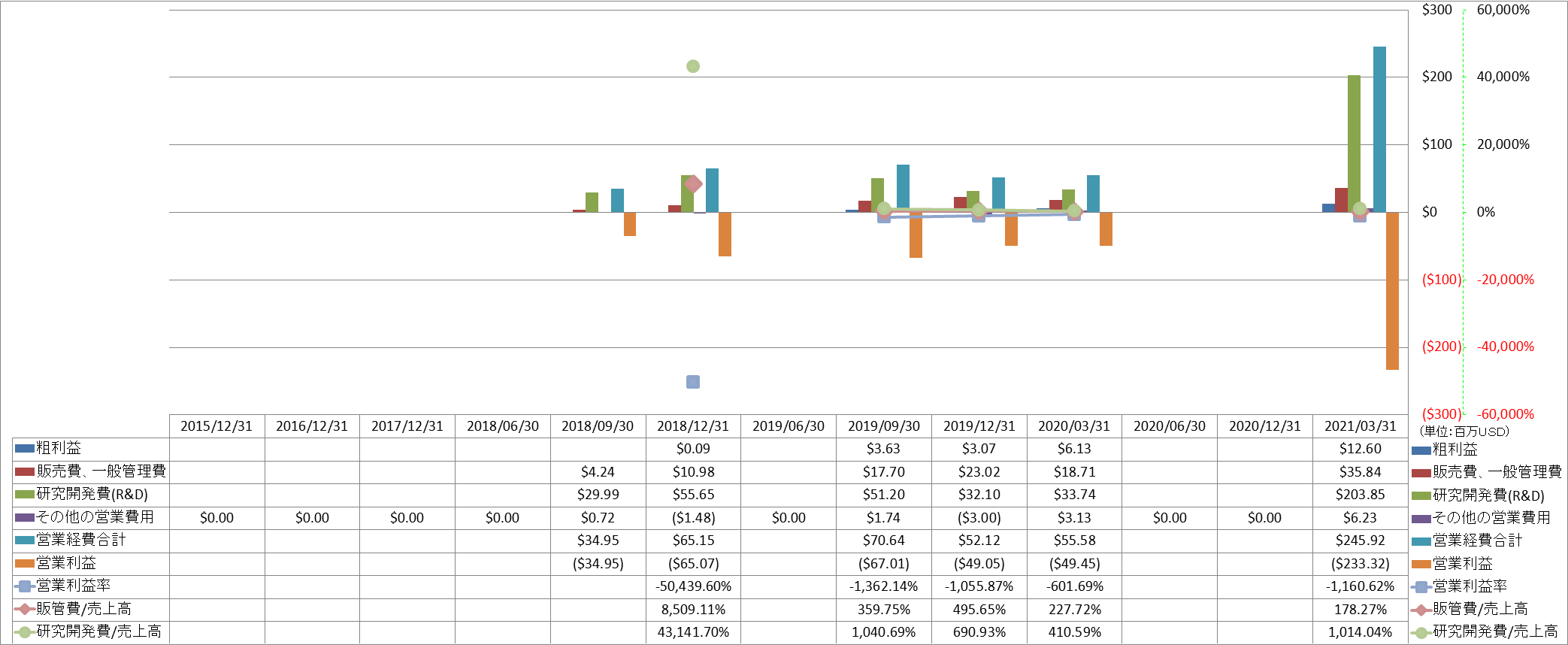1568x645 pixels.
Task: Click the teal 2018/12/31 expense bar
Action: pos(712,190)
